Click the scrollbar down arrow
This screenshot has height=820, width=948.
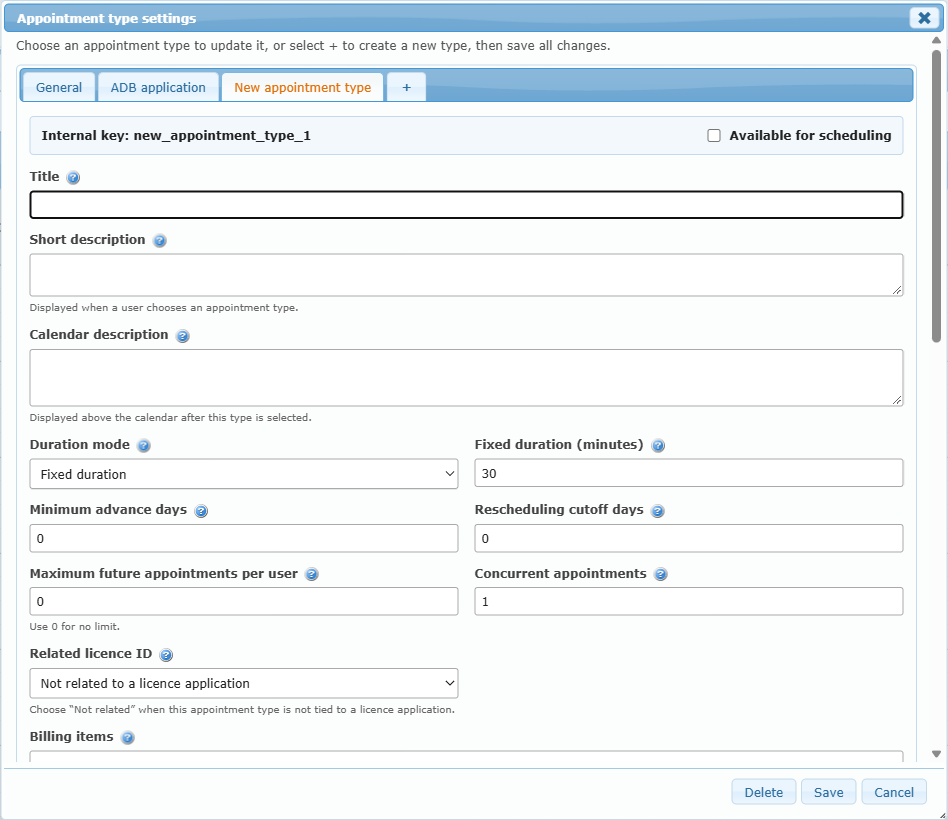tap(937, 754)
